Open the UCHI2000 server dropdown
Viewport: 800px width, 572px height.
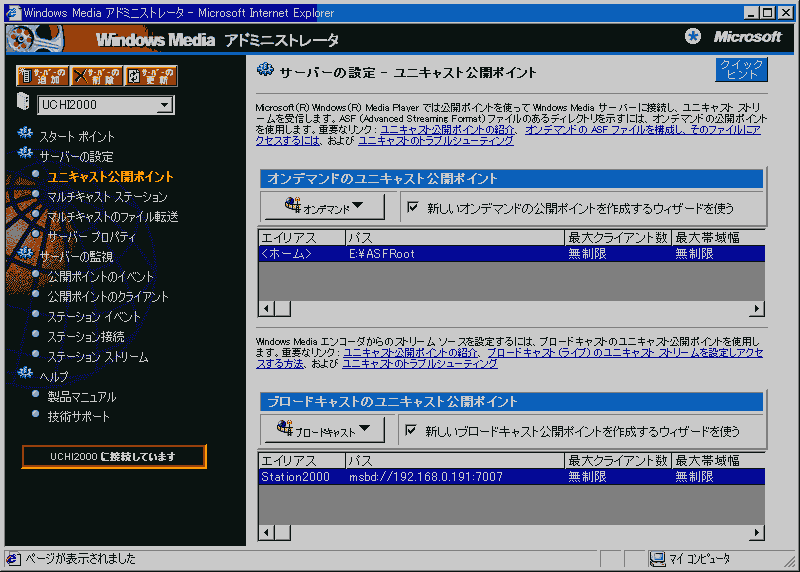pos(164,105)
